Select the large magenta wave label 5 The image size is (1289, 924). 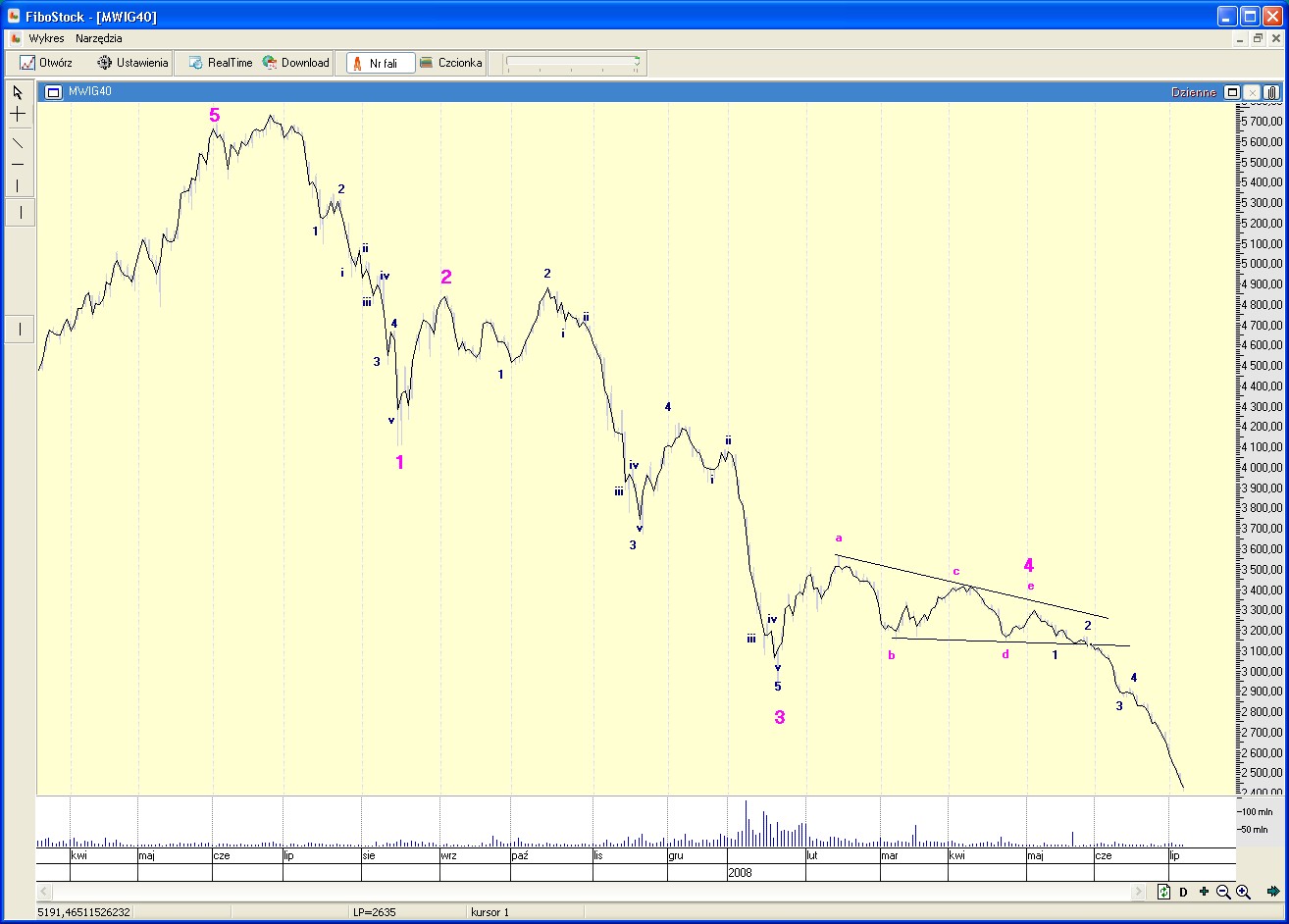(x=215, y=116)
